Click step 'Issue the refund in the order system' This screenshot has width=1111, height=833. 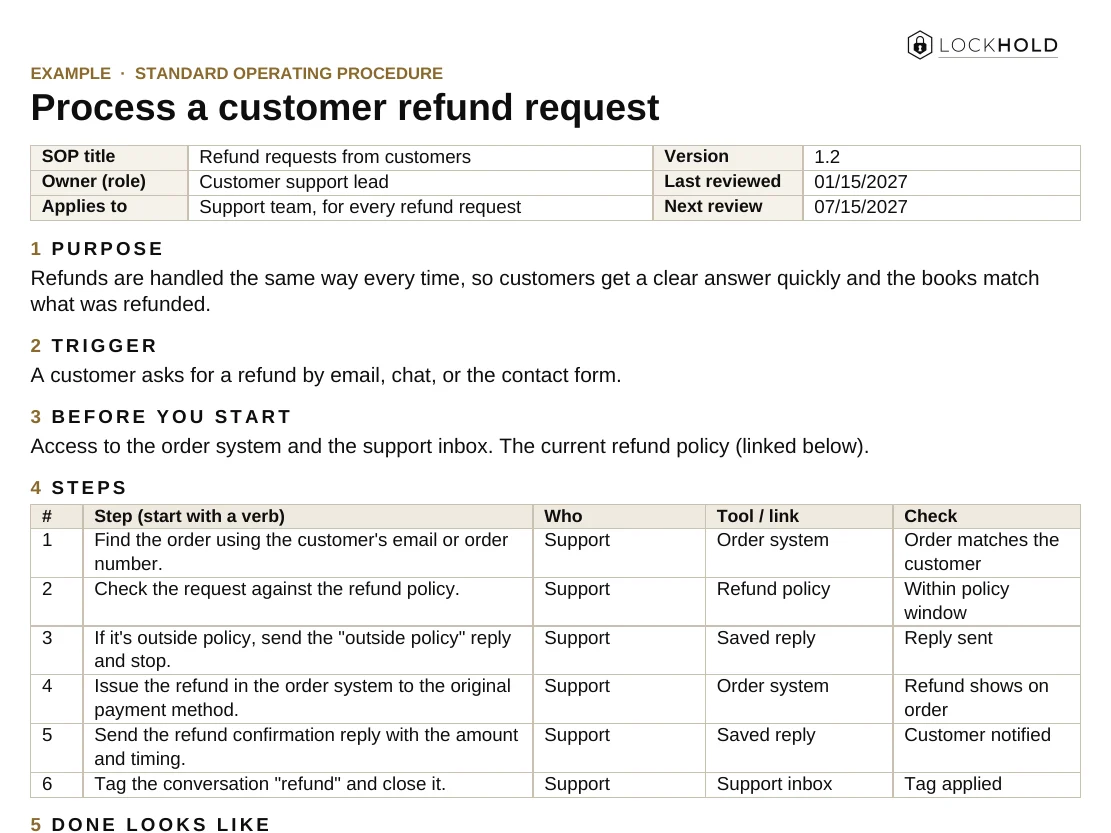308,698
